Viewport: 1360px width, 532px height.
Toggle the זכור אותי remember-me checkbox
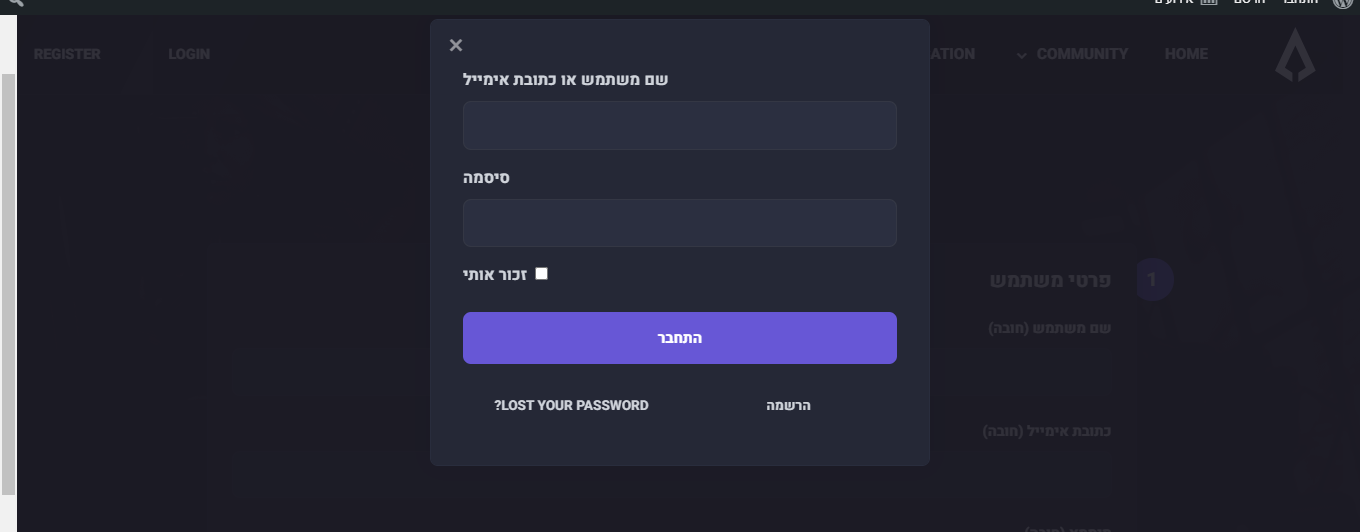tap(541, 273)
